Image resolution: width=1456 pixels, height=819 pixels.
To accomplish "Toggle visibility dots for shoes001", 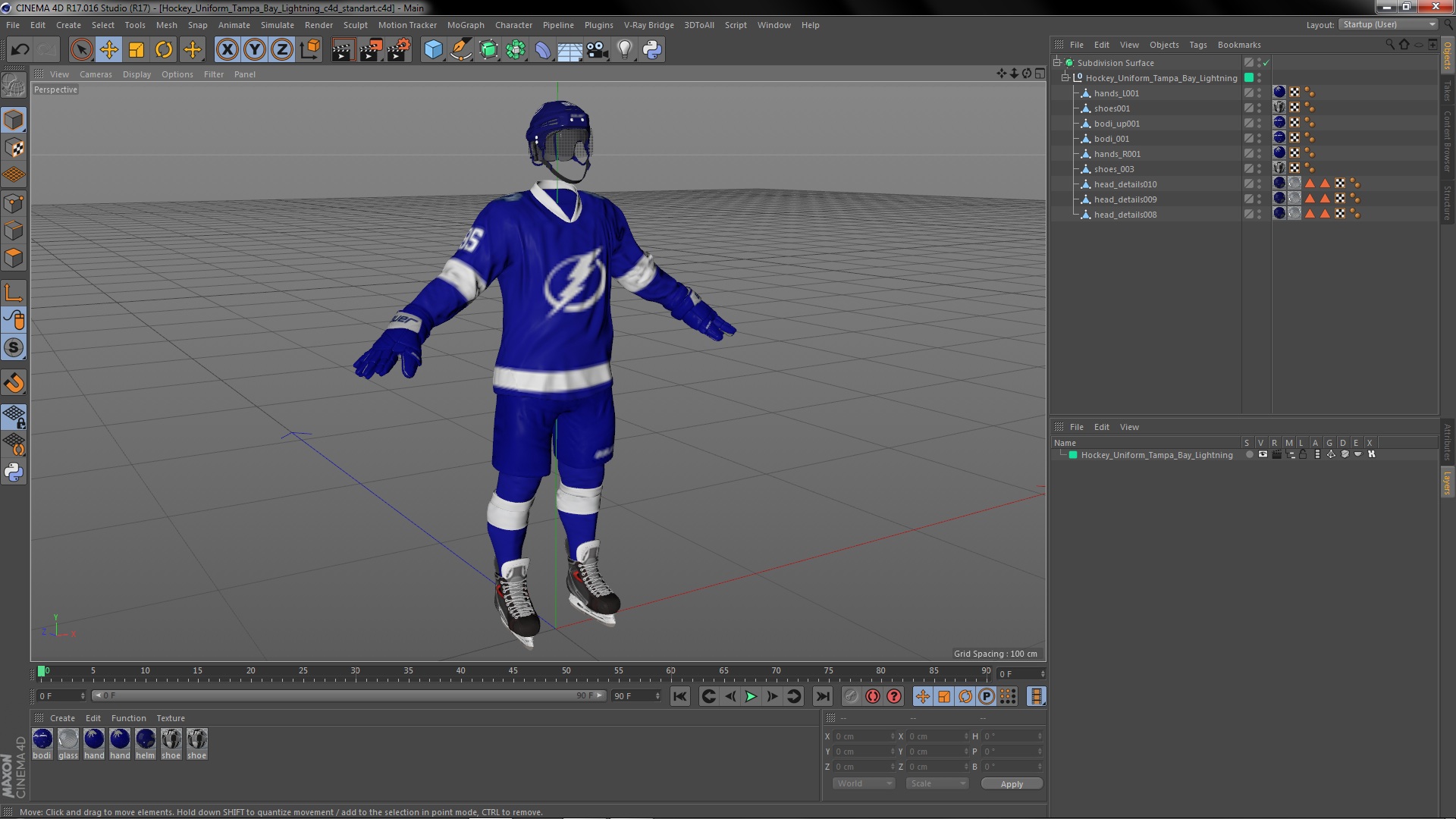I will (1259, 108).
